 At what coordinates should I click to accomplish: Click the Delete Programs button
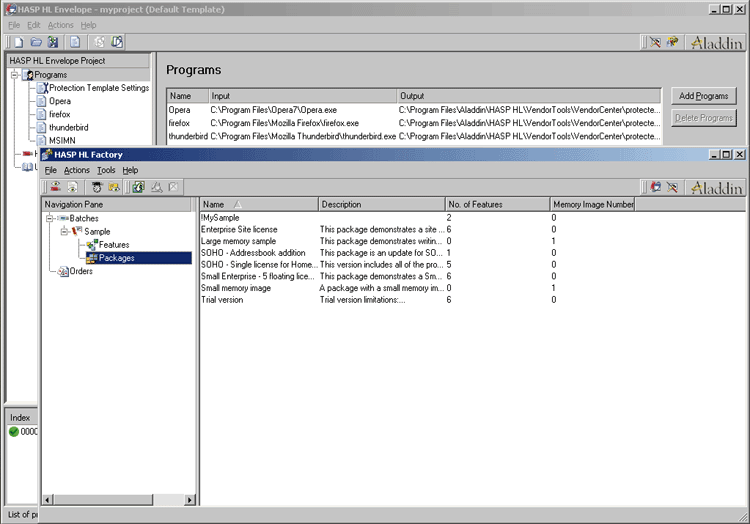pos(703,118)
